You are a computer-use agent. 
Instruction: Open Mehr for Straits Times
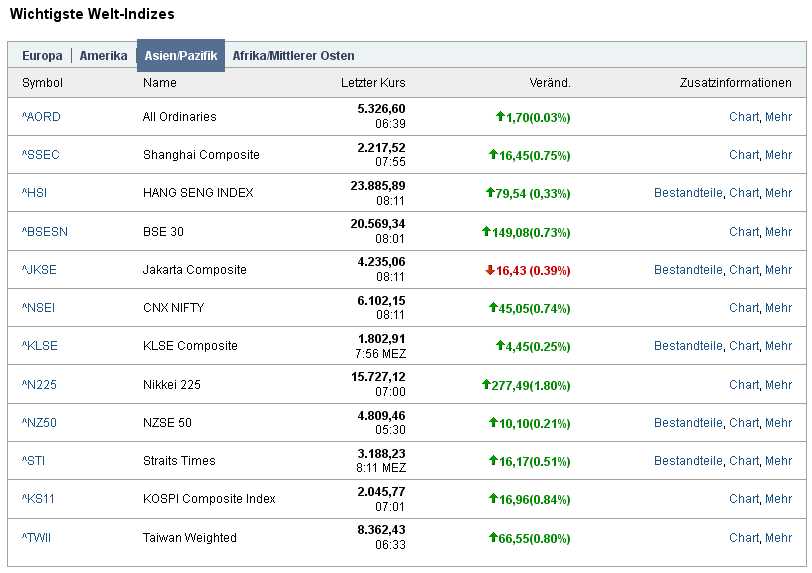click(778, 461)
